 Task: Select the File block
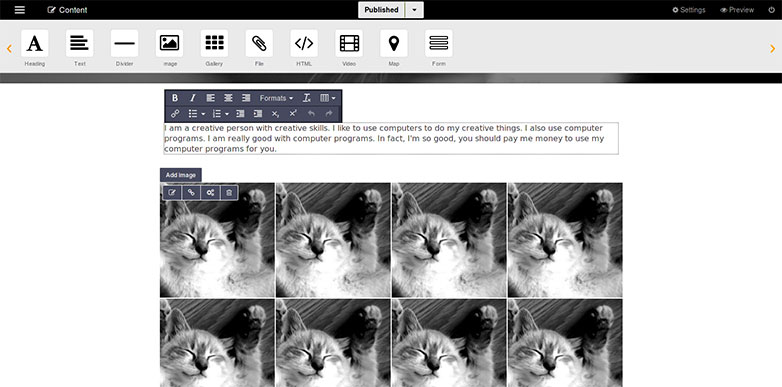[x=259, y=43]
